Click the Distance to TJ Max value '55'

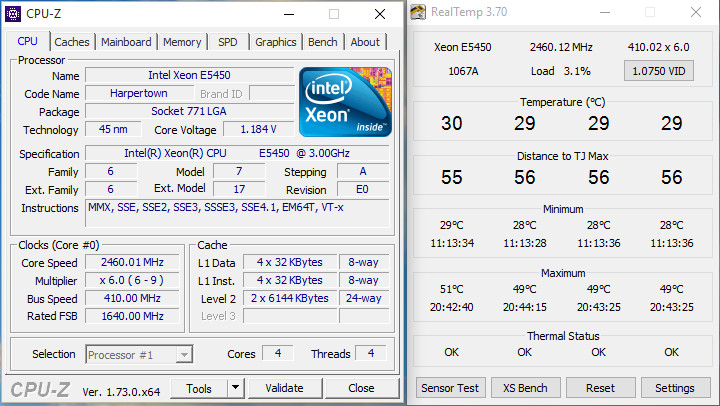coord(451,177)
